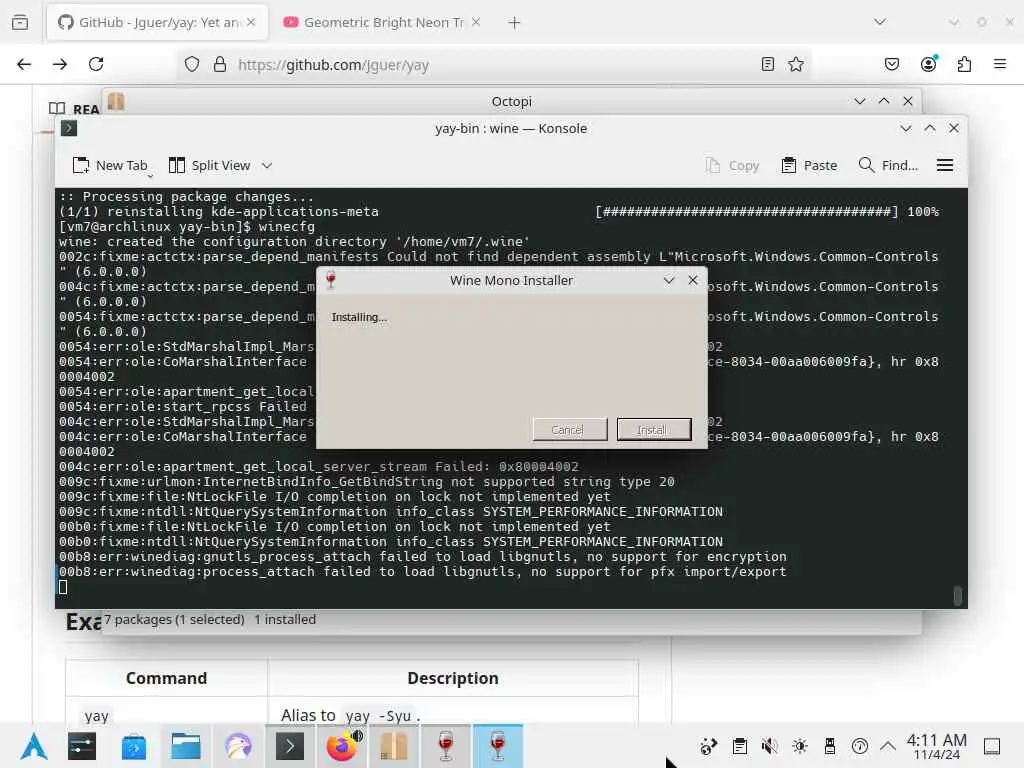
Task: Open Find in Konsole toolbar
Action: coord(888,165)
